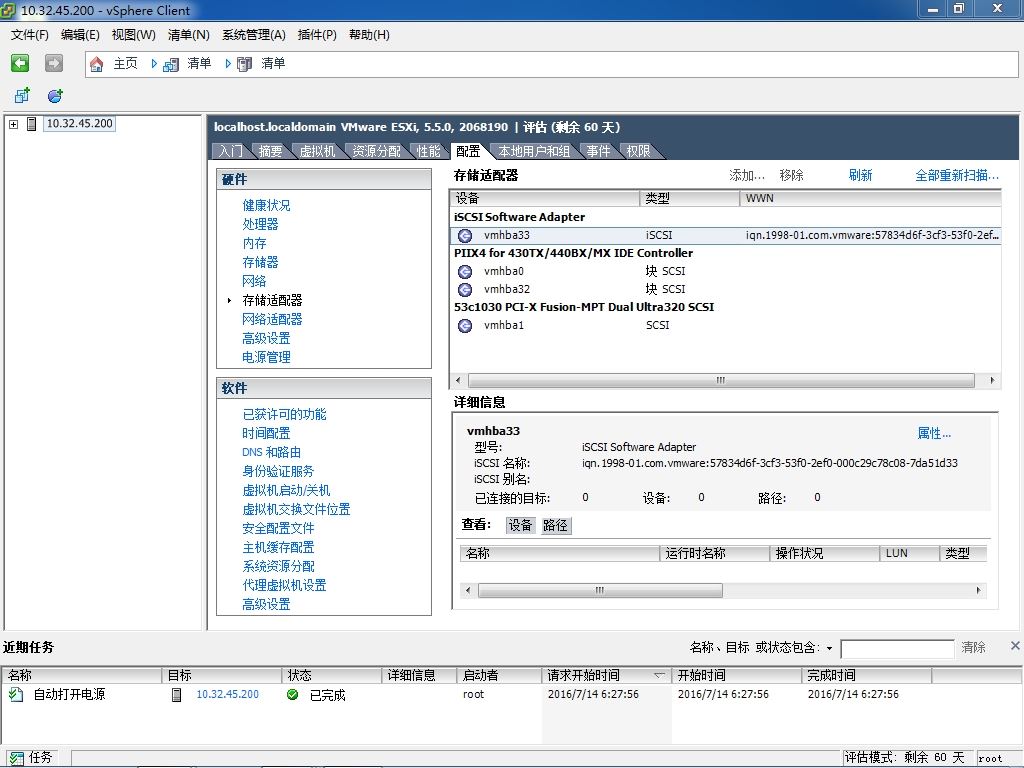Open the 名称、目标 或状态包含 filter dropdown

[829, 648]
